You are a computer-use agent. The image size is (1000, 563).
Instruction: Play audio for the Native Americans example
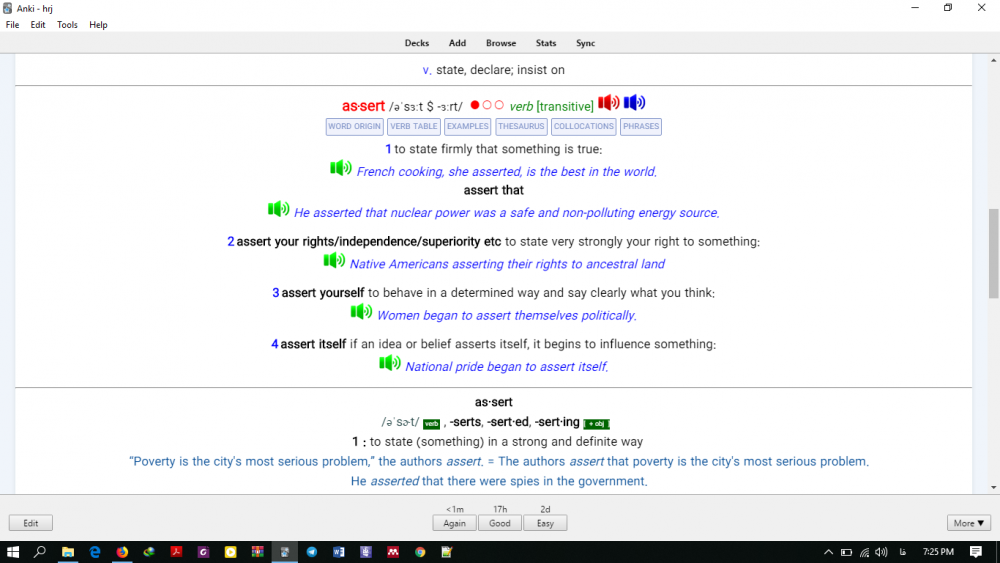coord(334,261)
